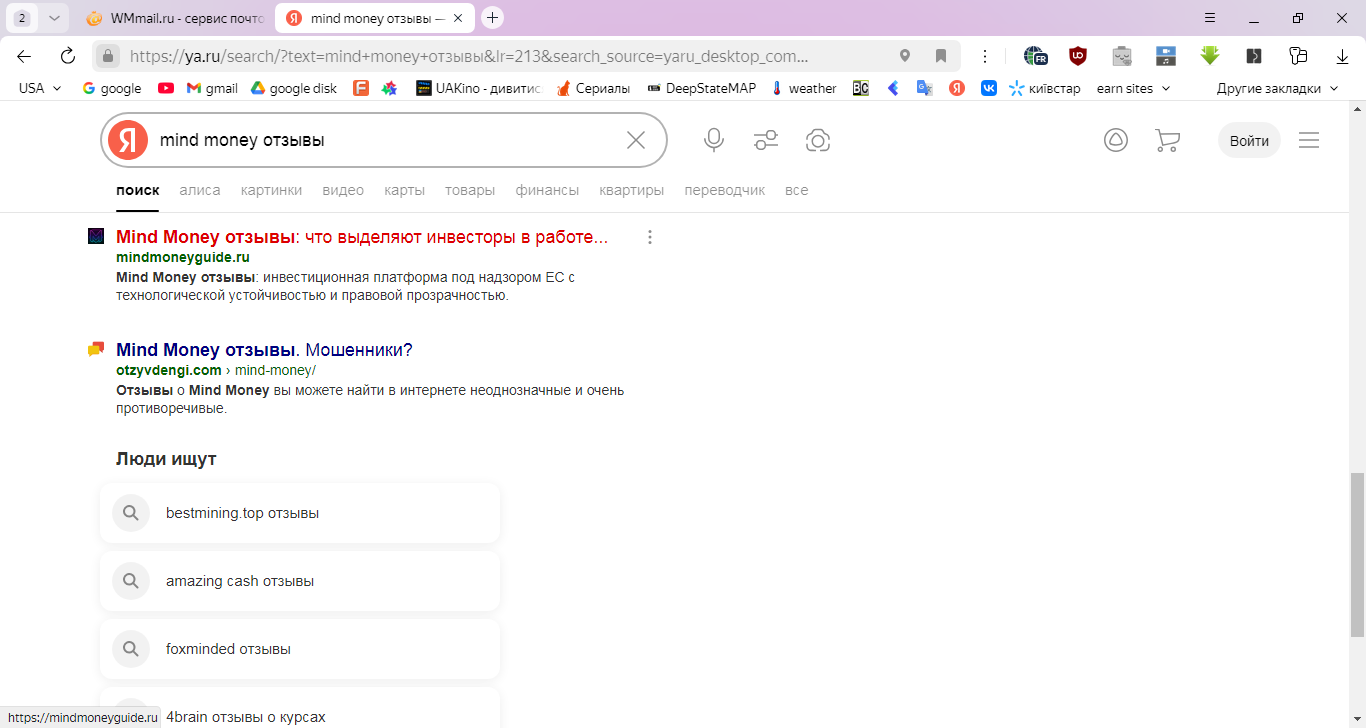
Task: Start voice search with microphone icon
Action: (x=714, y=140)
